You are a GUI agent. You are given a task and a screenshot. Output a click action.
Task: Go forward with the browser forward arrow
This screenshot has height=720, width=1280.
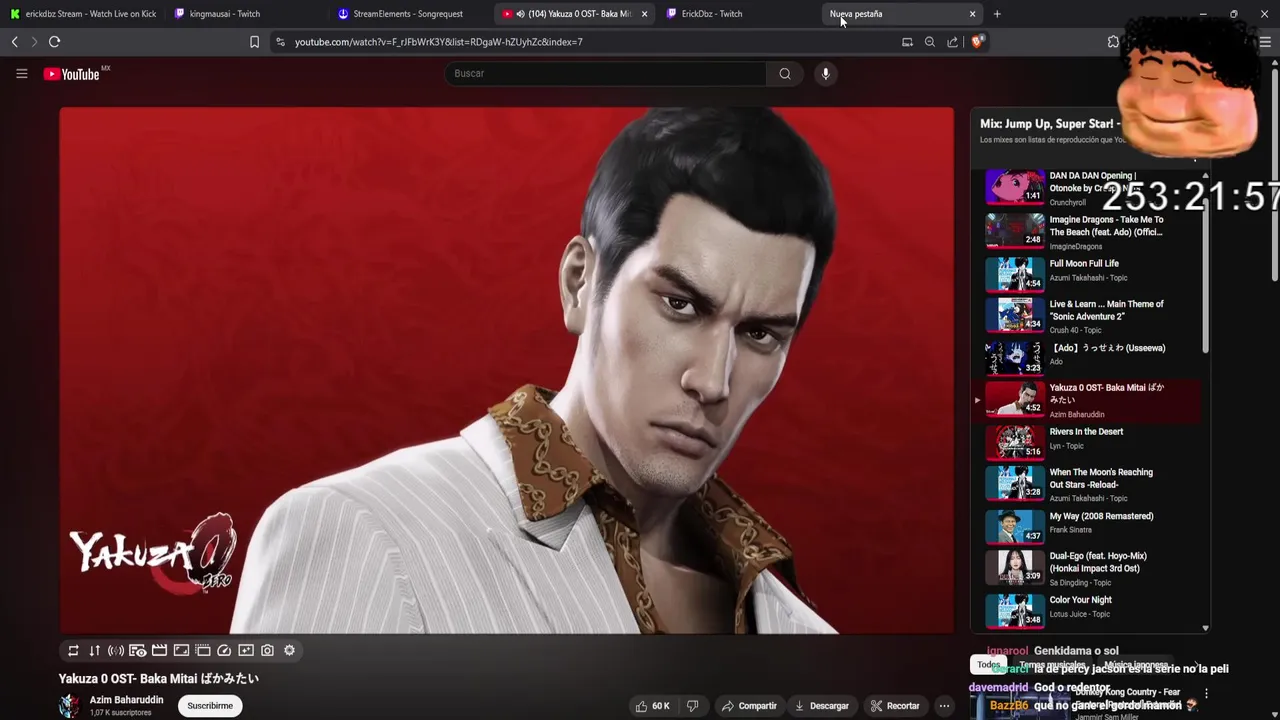click(x=34, y=42)
